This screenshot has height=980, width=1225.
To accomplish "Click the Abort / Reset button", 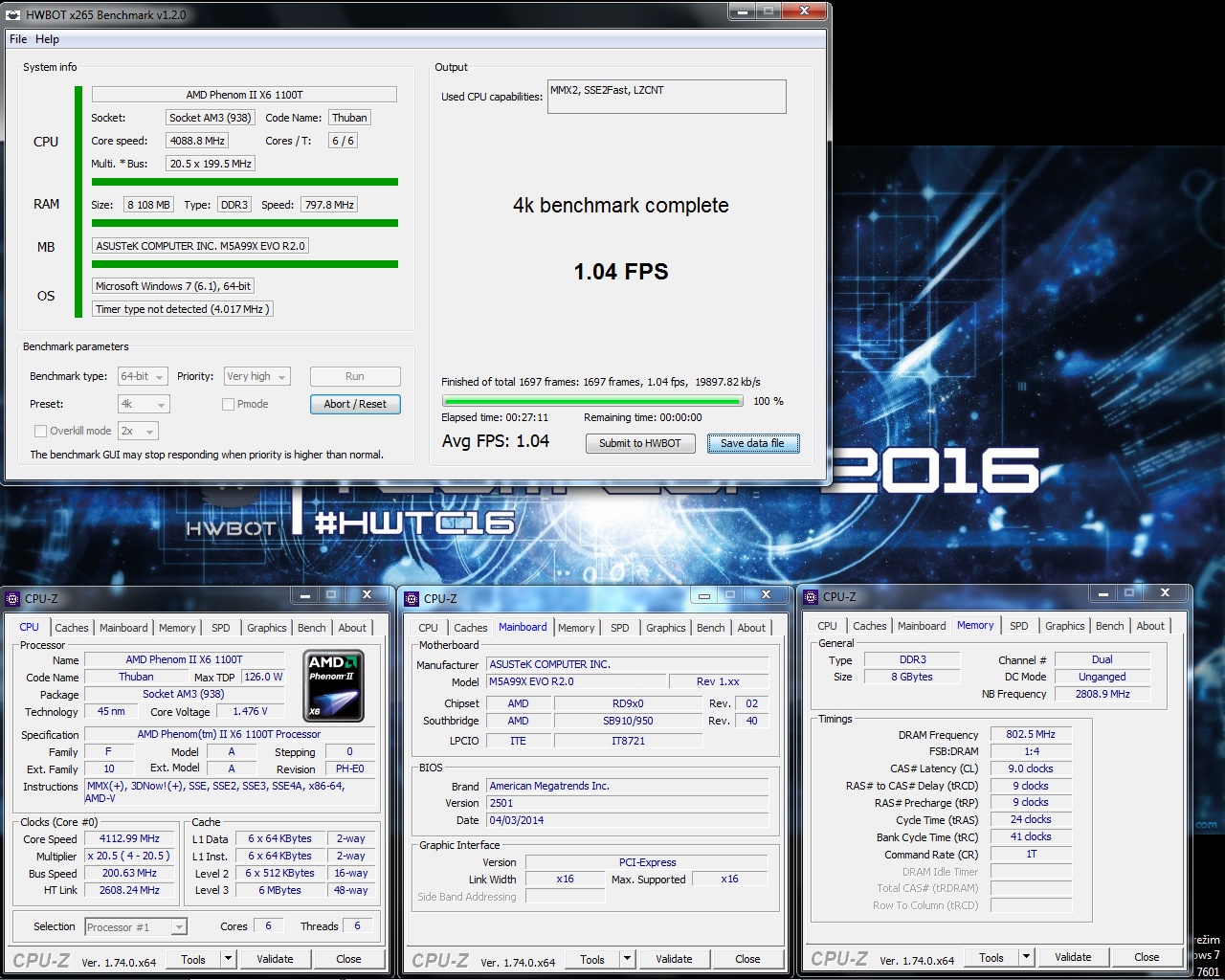I will [355, 404].
